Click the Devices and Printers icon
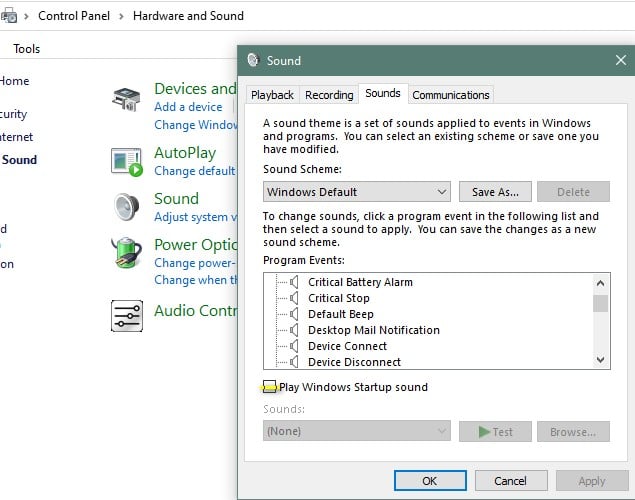The height and width of the screenshot is (500, 635). (126, 99)
